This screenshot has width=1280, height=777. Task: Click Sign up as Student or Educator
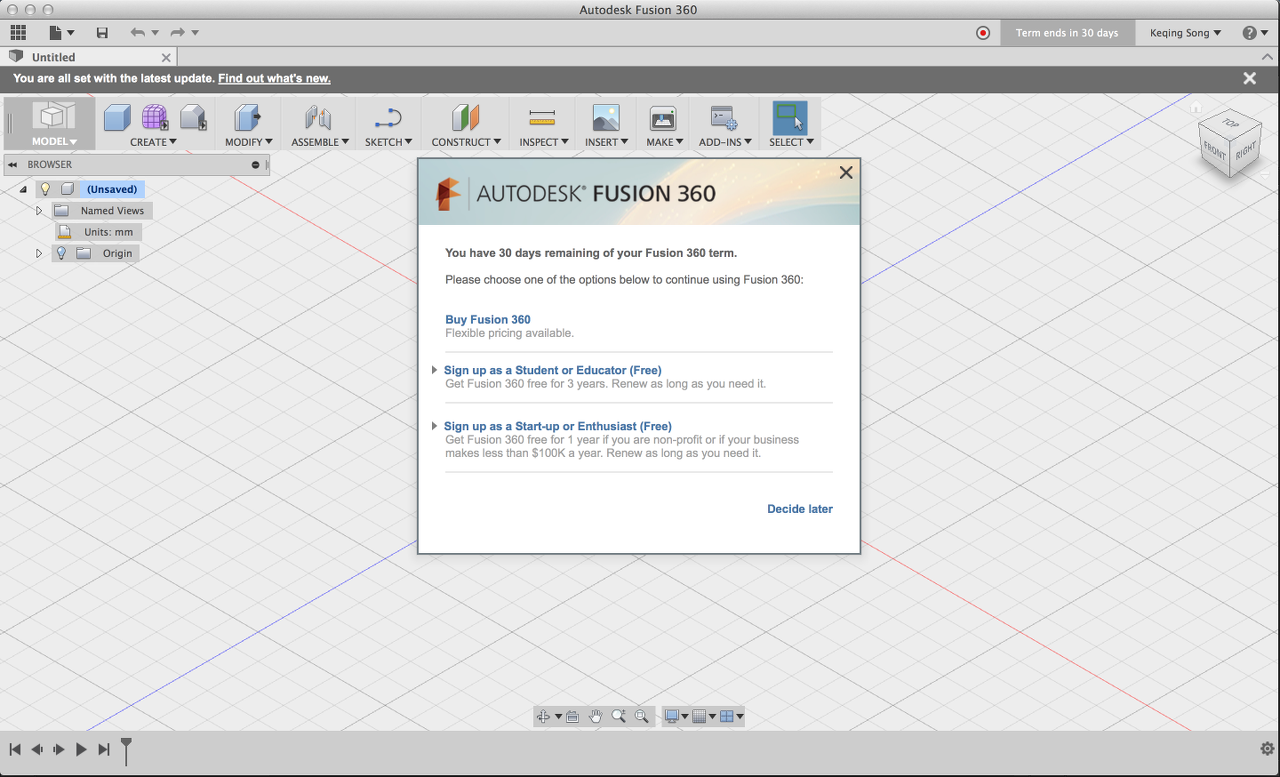[553, 370]
